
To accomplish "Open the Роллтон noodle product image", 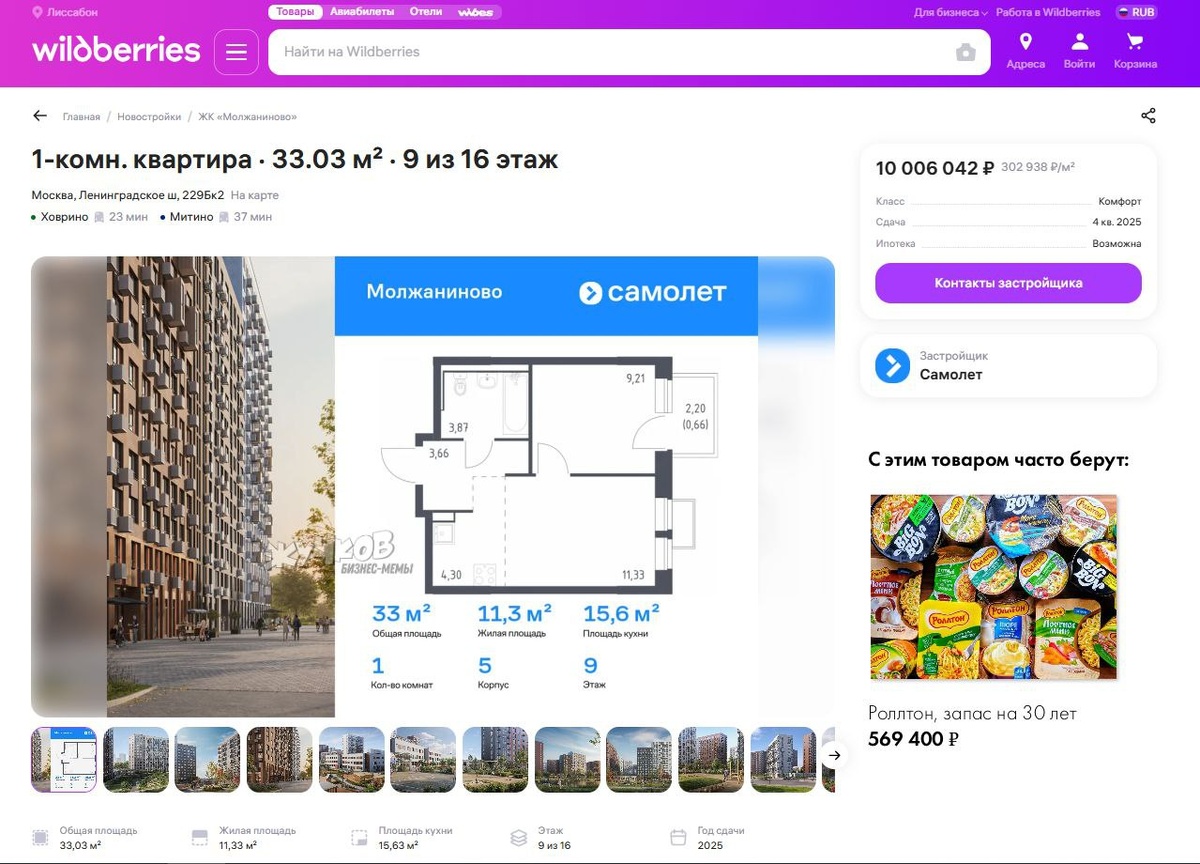I will (x=994, y=587).
